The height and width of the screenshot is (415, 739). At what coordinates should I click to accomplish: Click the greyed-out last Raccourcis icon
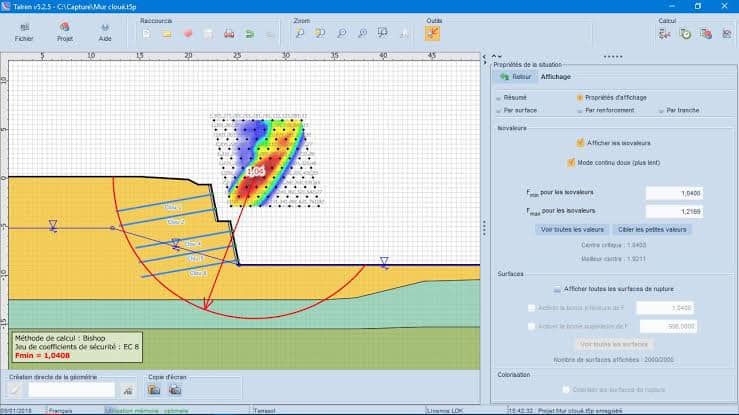coord(270,34)
